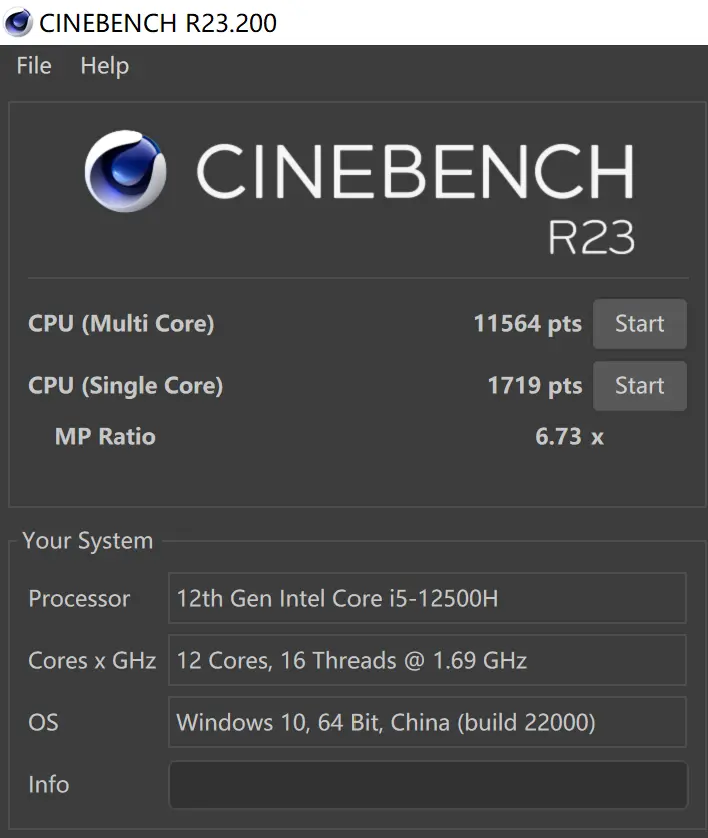
Task: Click the 6.73 x ratio value
Action: [569, 437]
